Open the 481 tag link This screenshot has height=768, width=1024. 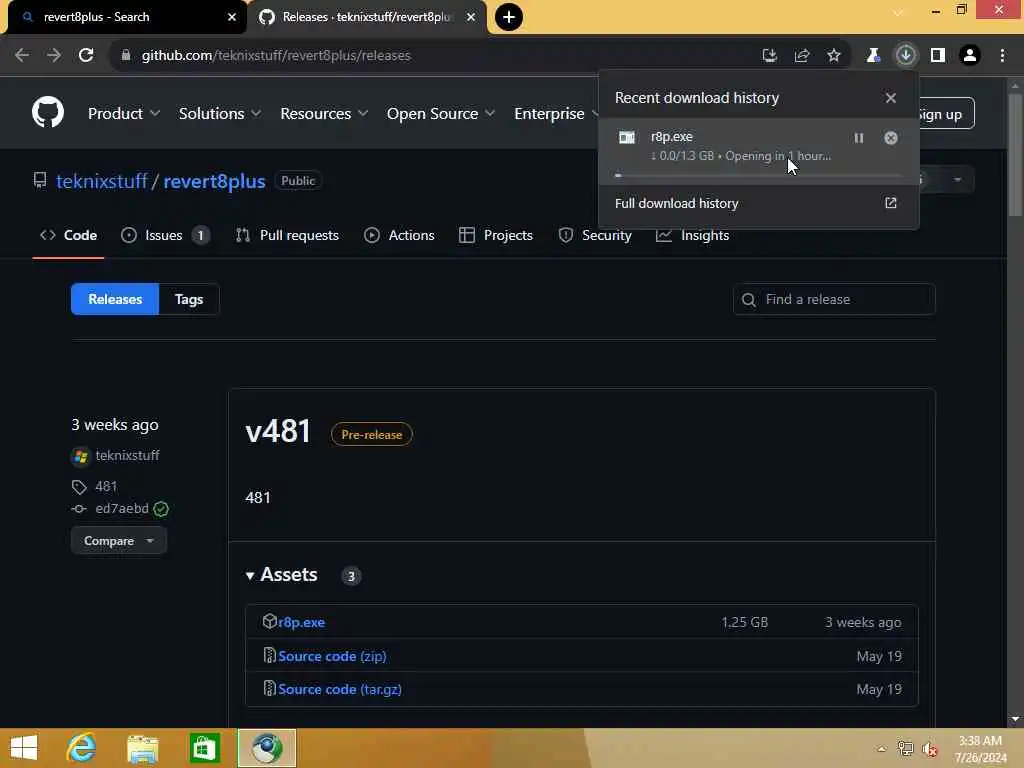106,486
